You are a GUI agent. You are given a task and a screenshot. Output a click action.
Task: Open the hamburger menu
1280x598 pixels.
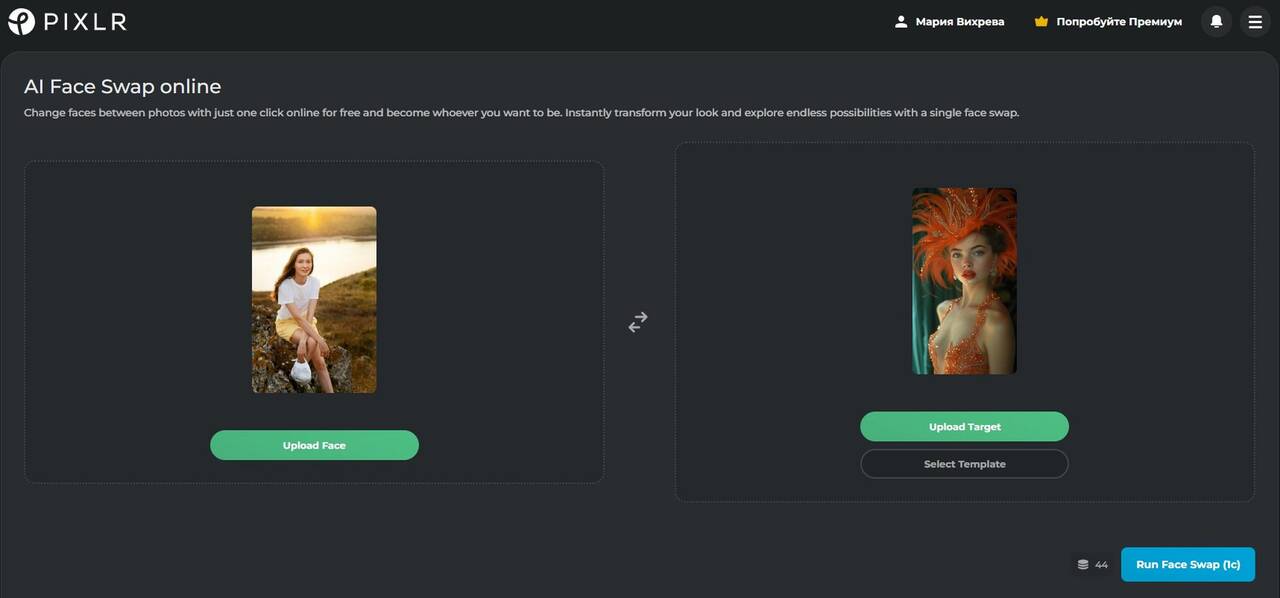pos(1255,21)
